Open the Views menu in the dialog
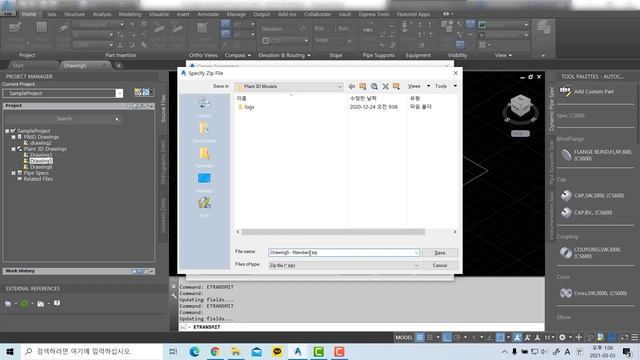Screen dimensions: 640x360 click(418, 86)
